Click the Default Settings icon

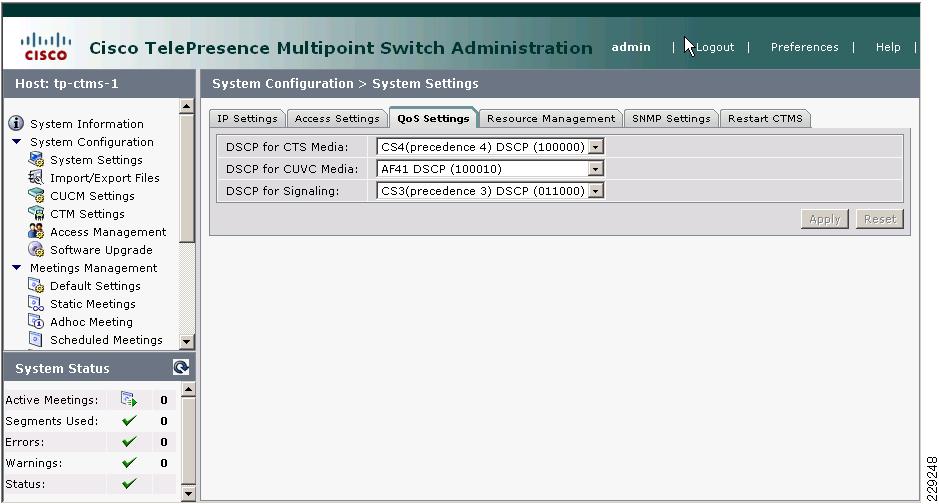click(36, 286)
